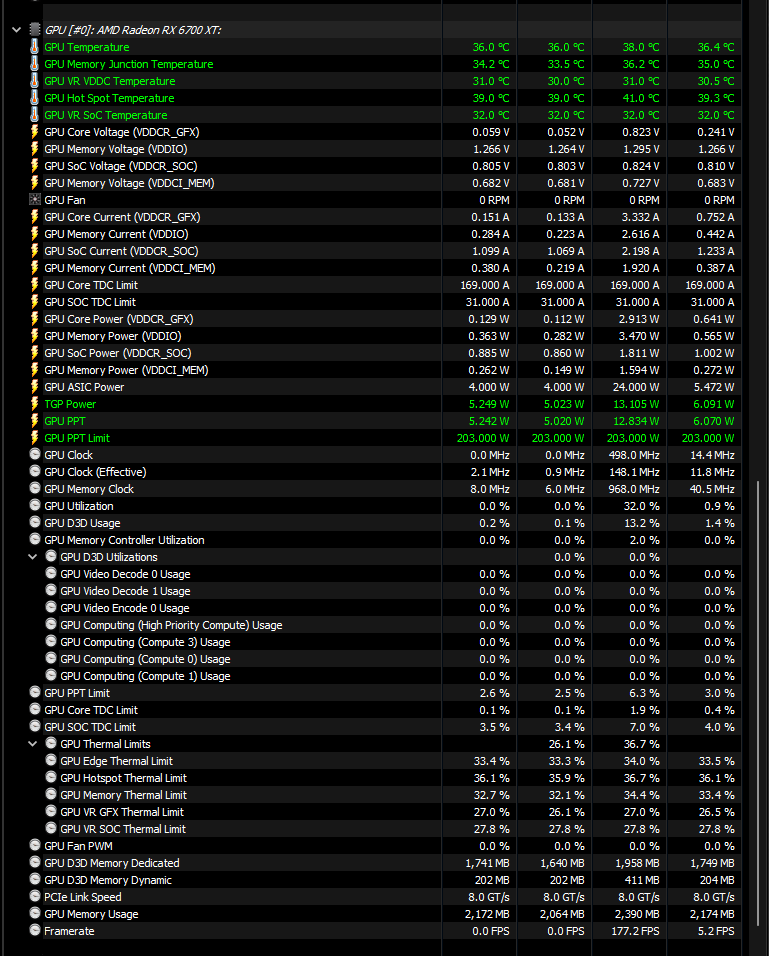Click the 968.0 MHz Memory Clock value

634,489
